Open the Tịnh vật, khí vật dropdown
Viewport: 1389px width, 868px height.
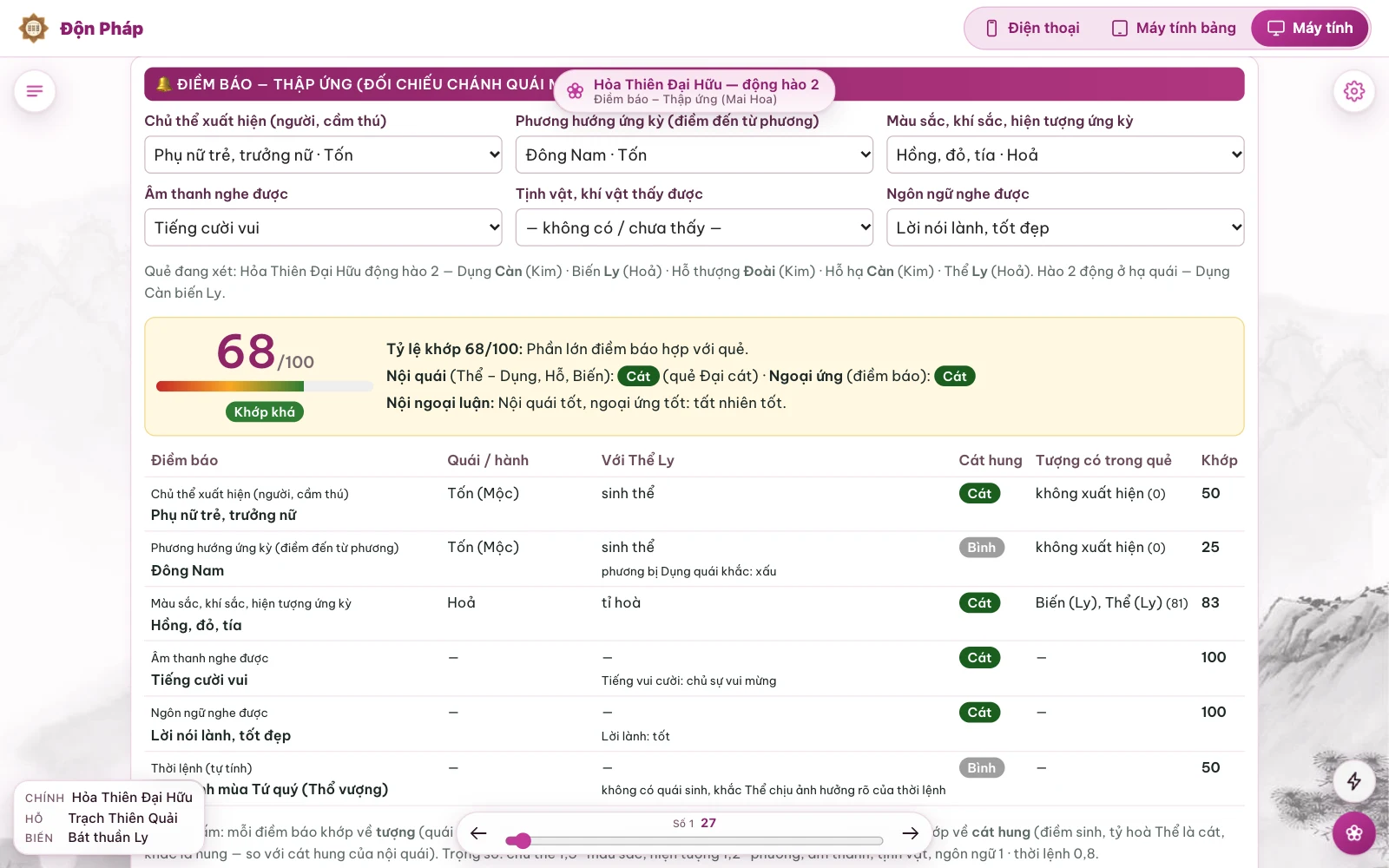point(694,227)
